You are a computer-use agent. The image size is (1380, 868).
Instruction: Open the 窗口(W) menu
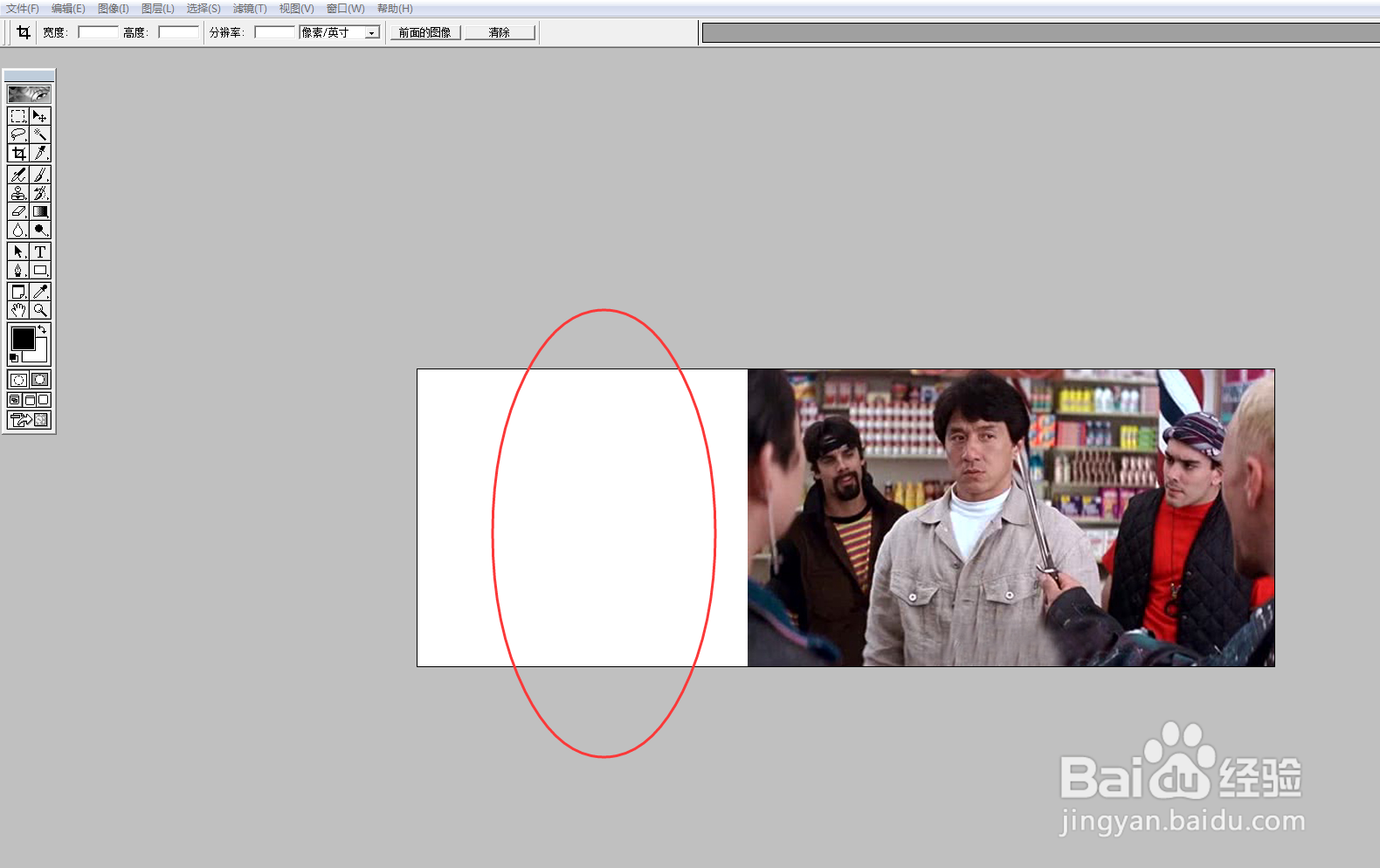coord(346,9)
